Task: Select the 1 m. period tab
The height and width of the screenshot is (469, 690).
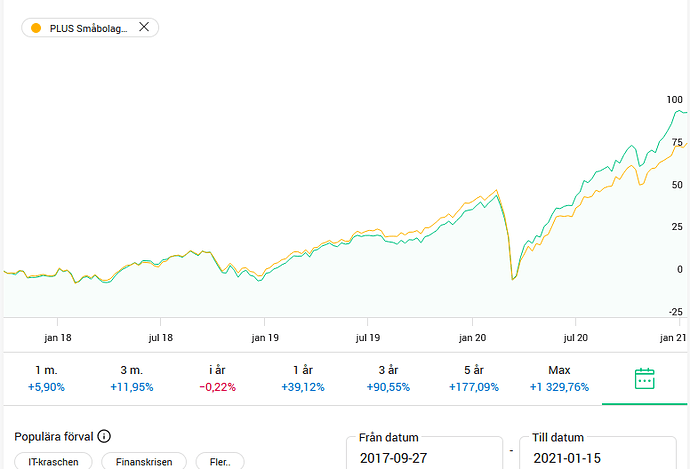Action: [x=46, y=378]
